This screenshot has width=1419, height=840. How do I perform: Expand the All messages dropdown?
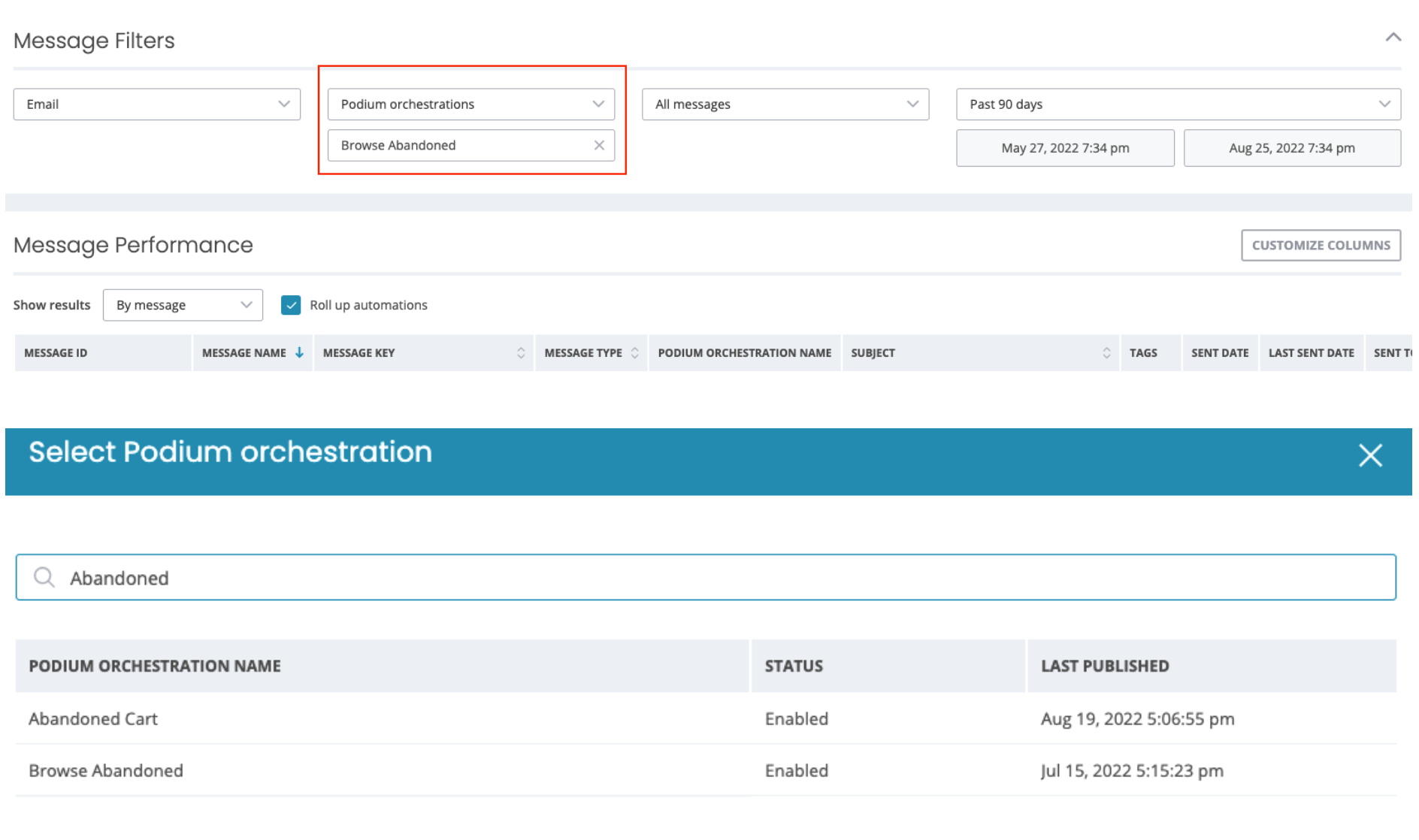pyautogui.click(x=785, y=104)
